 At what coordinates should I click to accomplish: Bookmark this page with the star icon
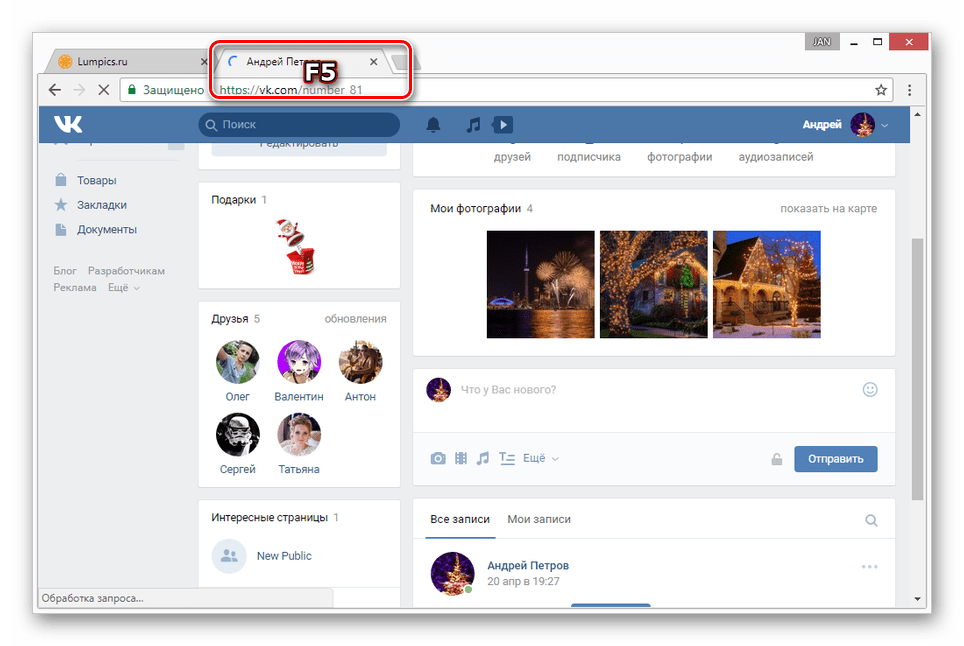point(881,90)
